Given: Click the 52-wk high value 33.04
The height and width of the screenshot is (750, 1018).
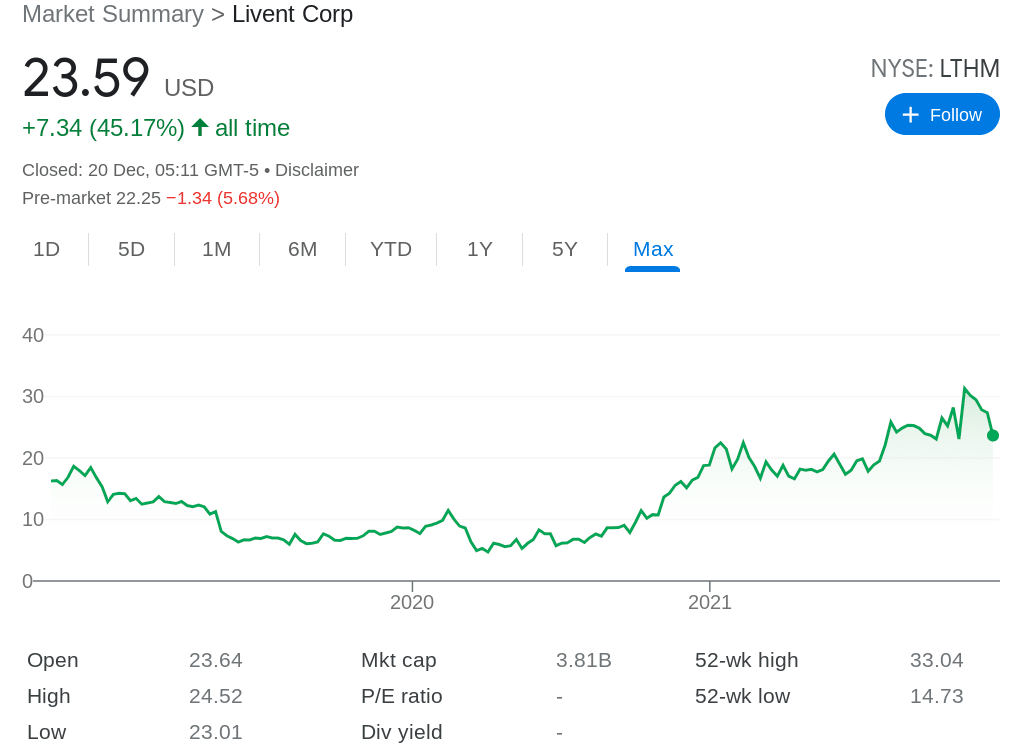Looking at the screenshot, I should (936, 660).
